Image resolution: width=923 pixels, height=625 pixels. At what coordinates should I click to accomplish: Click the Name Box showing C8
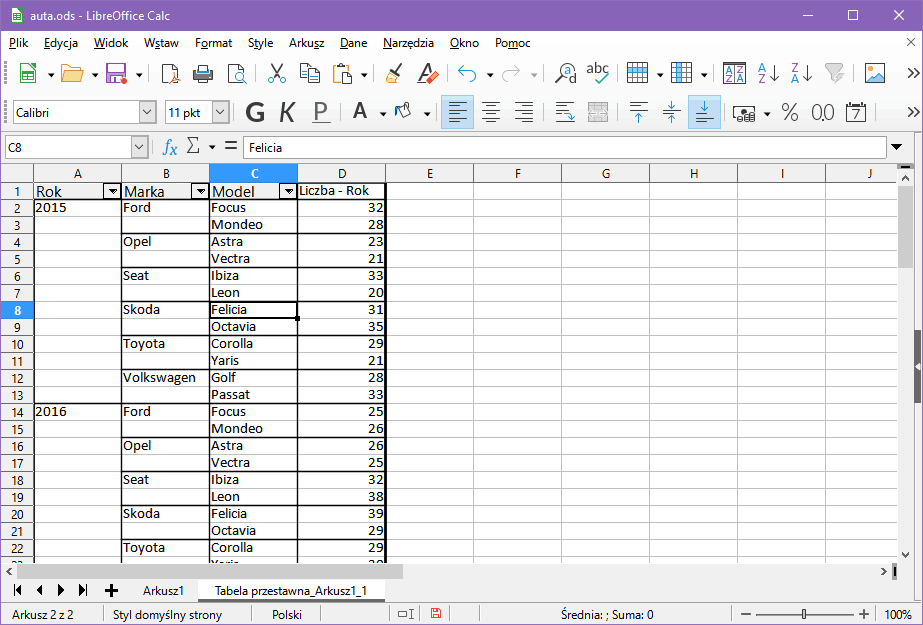[68, 148]
